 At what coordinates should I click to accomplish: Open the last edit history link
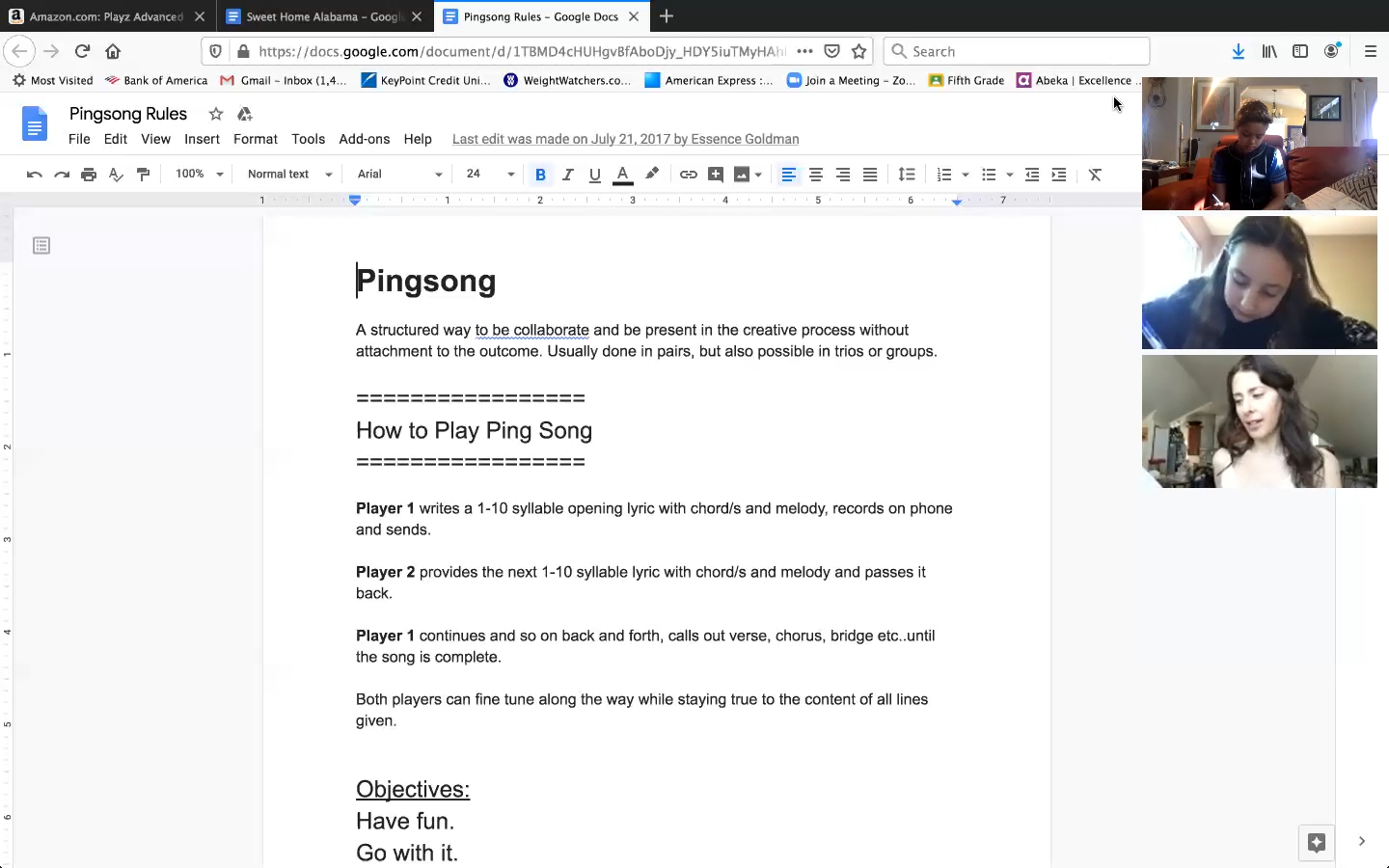pyautogui.click(x=625, y=139)
